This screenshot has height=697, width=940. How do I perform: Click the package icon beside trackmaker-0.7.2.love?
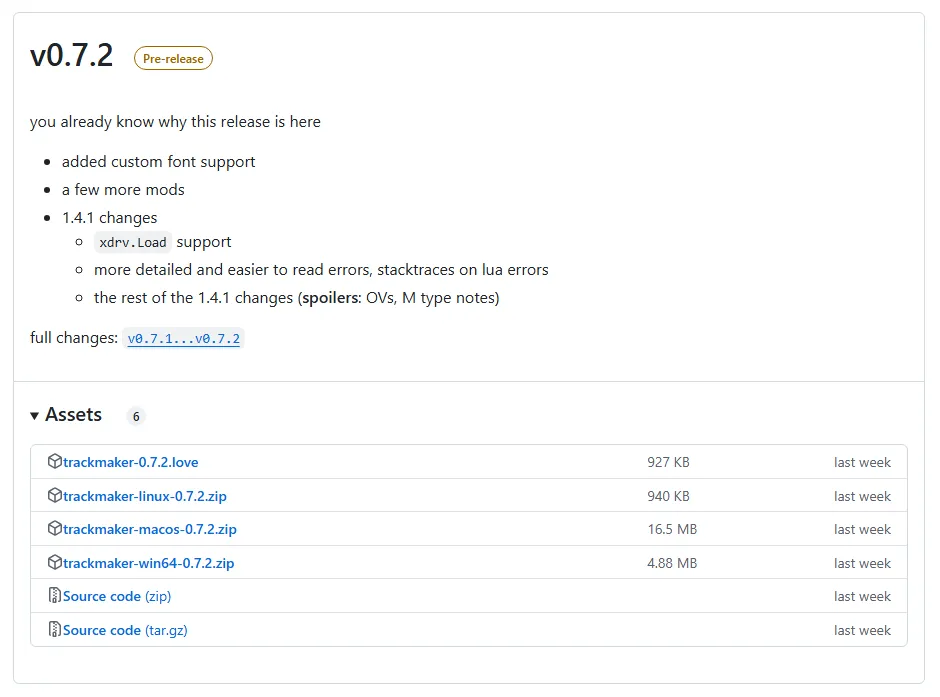pyautogui.click(x=55, y=462)
